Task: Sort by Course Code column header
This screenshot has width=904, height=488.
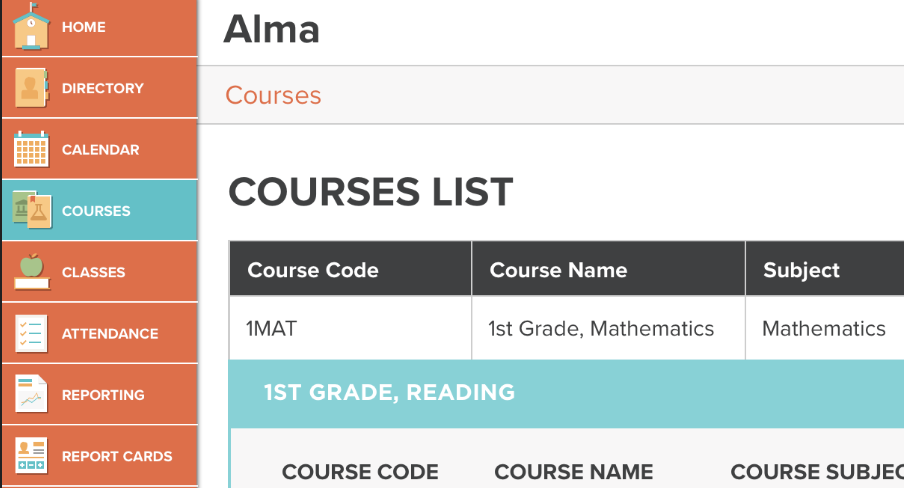Action: pyautogui.click(x=313, y=270)
